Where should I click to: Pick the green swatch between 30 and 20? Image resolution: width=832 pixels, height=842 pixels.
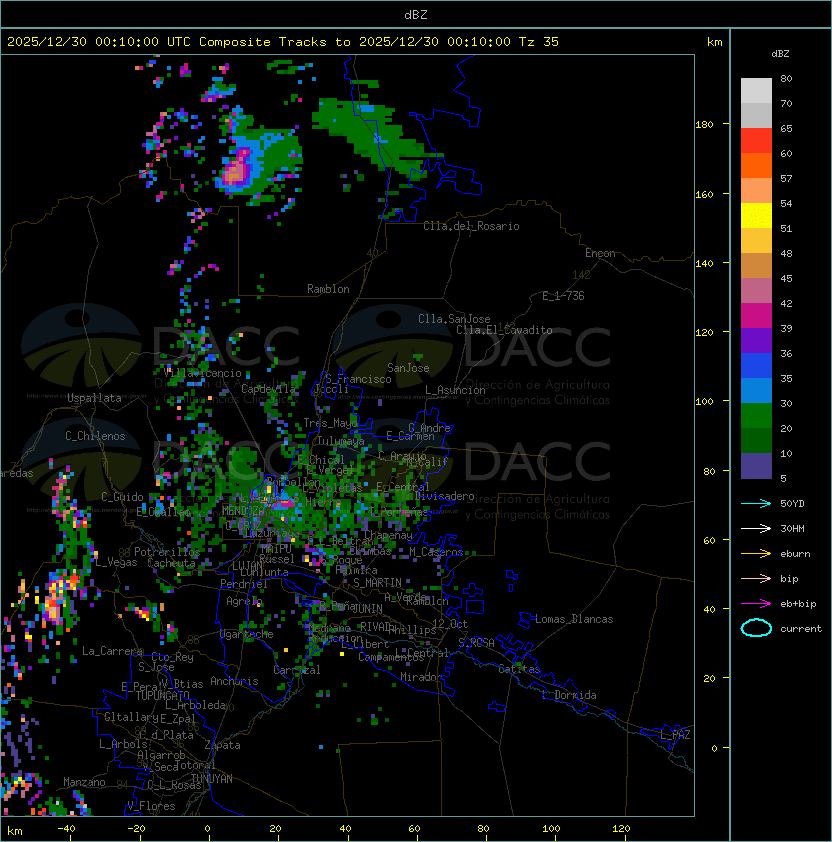click(x=756, y=416)
